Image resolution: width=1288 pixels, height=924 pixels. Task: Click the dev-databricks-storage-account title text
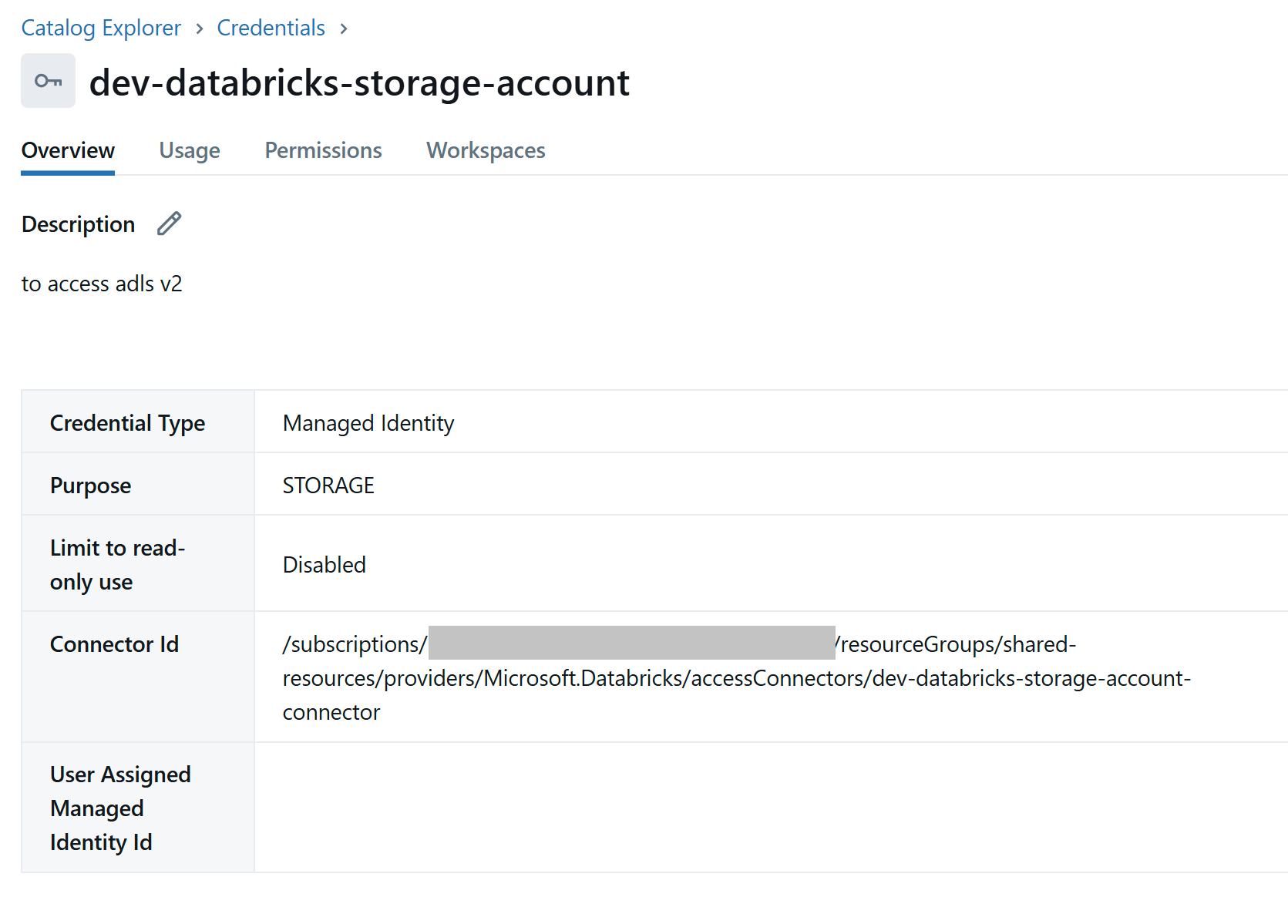coord(359,82)
